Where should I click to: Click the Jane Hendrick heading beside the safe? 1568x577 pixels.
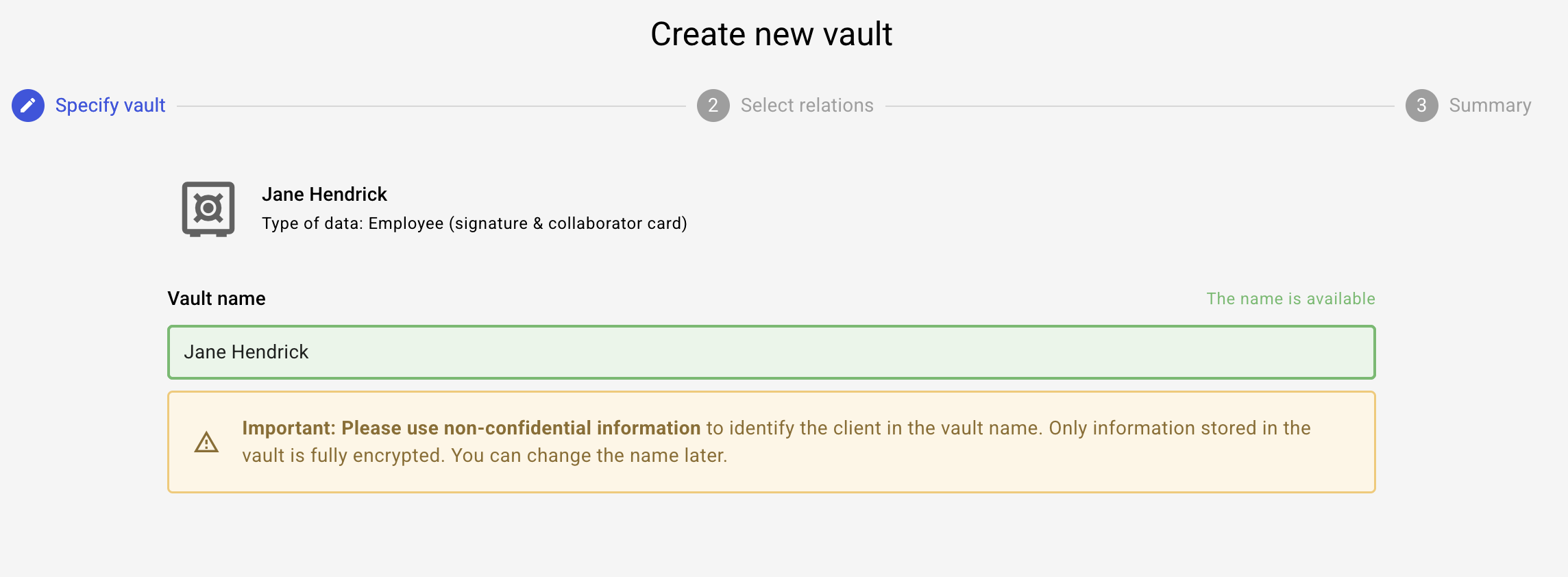click(x=324, y=195)
